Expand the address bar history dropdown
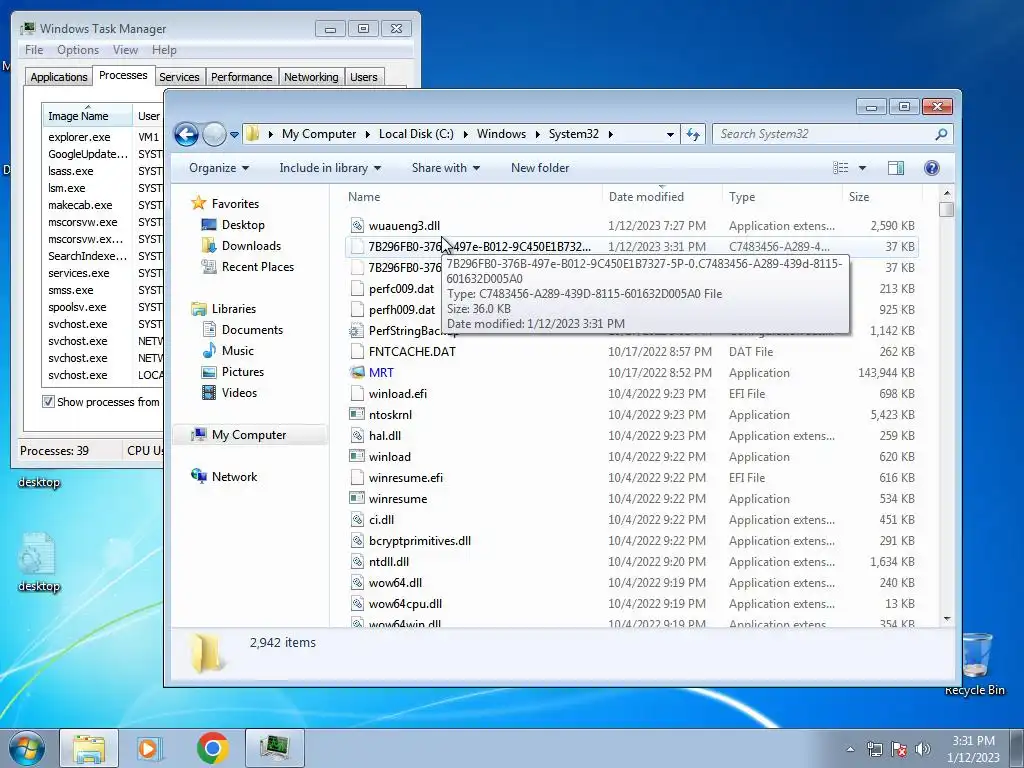Image resolution: width=1024 pixels, height=768 pixels. click(670, 135)
